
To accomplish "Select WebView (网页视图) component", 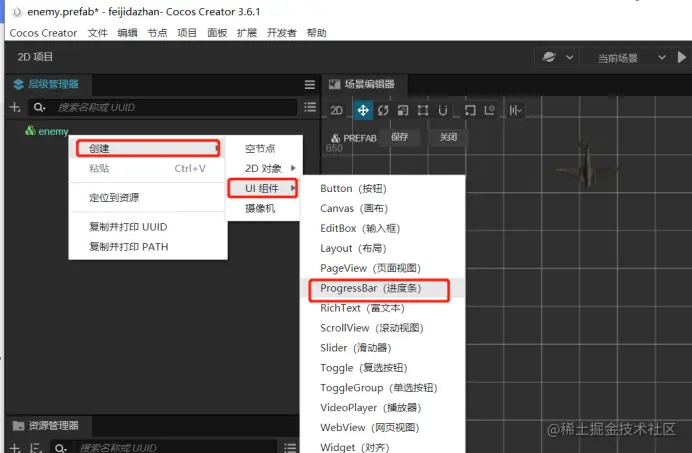I will [382, 427].
